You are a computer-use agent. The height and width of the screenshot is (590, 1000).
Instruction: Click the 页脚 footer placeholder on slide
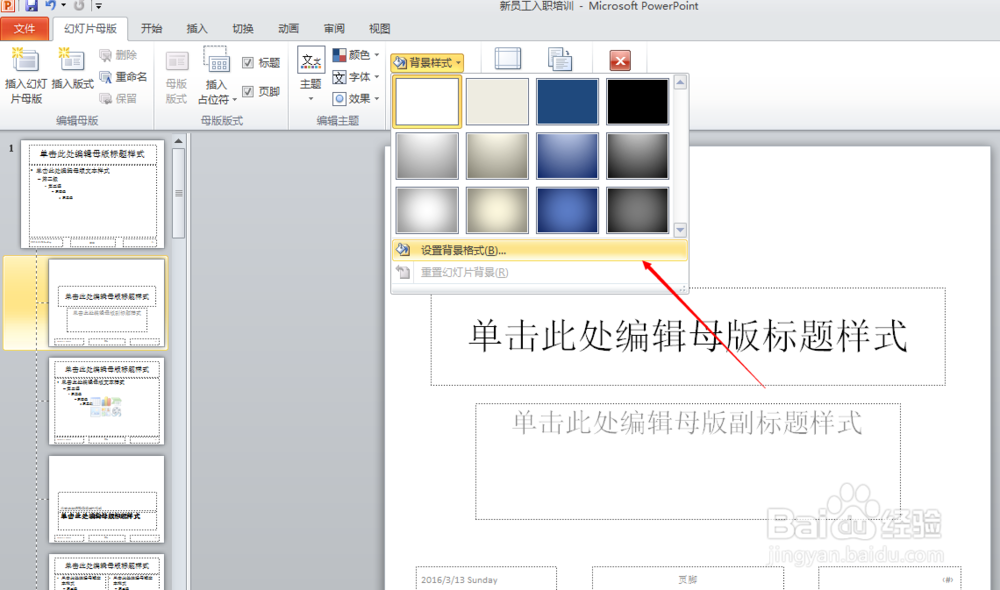pos(688,579)
